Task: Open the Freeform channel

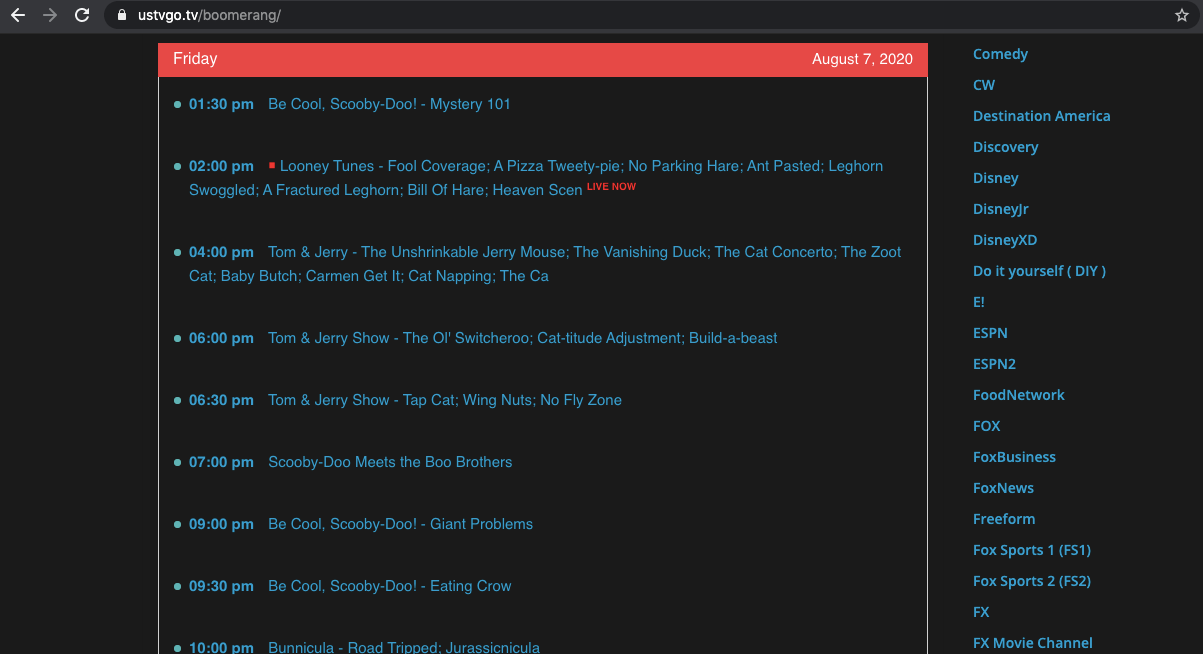Action: [x=1004, y=519]
